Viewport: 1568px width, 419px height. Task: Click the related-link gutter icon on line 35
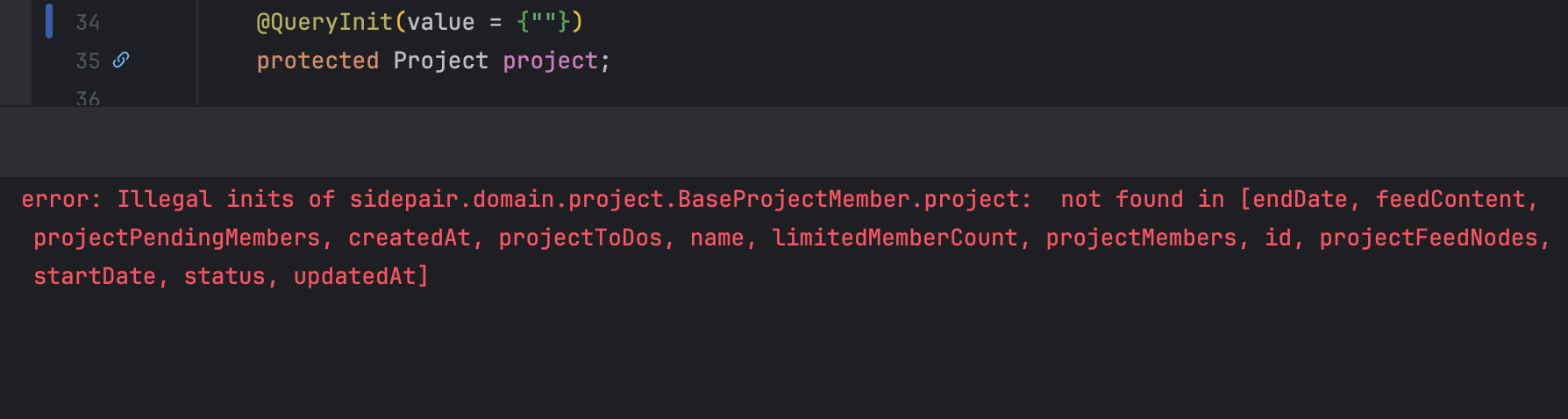pyautogui.click(x=121, y=60)
